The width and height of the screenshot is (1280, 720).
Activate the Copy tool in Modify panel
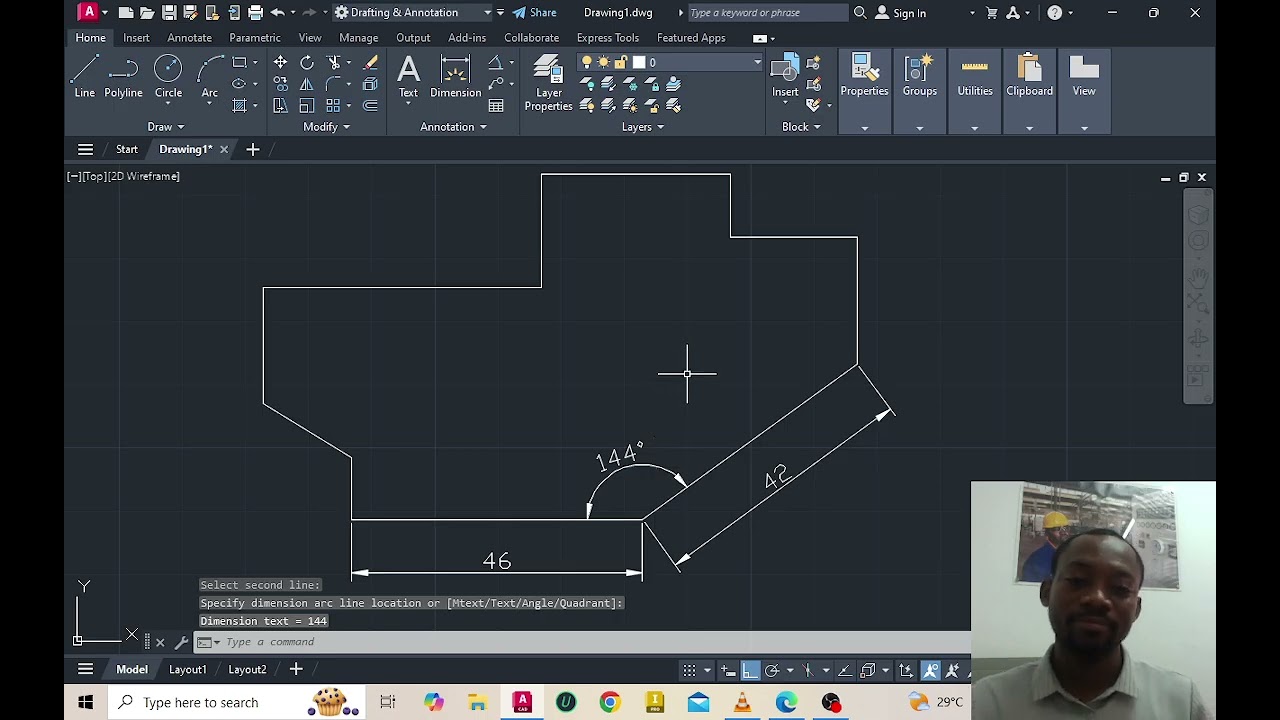tap(280, 84)
